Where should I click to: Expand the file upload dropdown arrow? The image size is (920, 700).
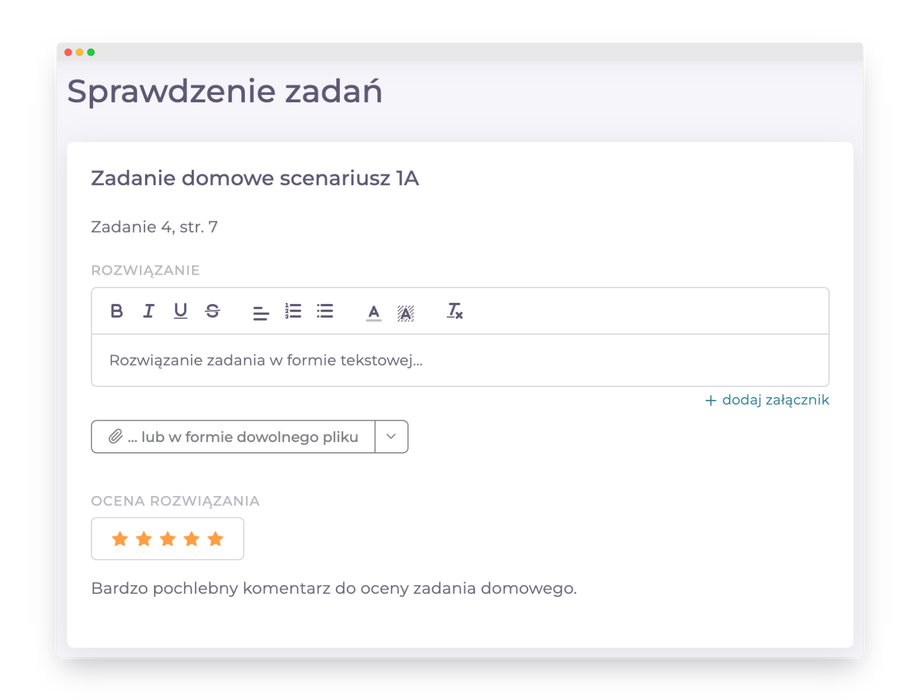point(391,437)
